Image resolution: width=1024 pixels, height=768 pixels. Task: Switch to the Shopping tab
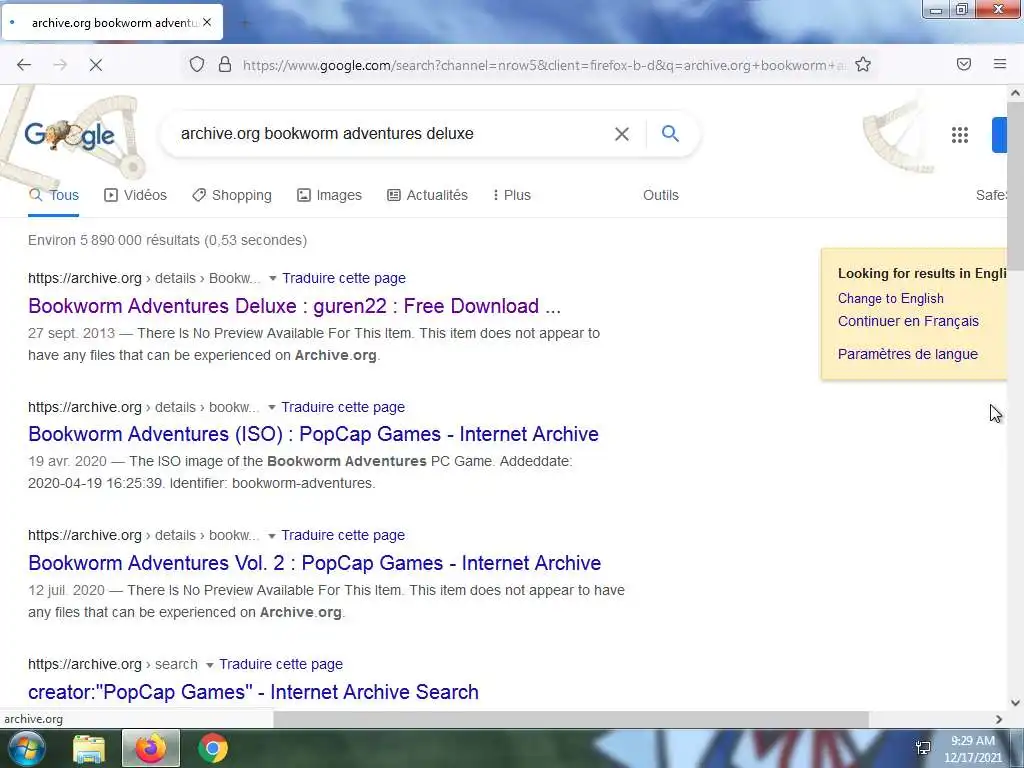232,195
